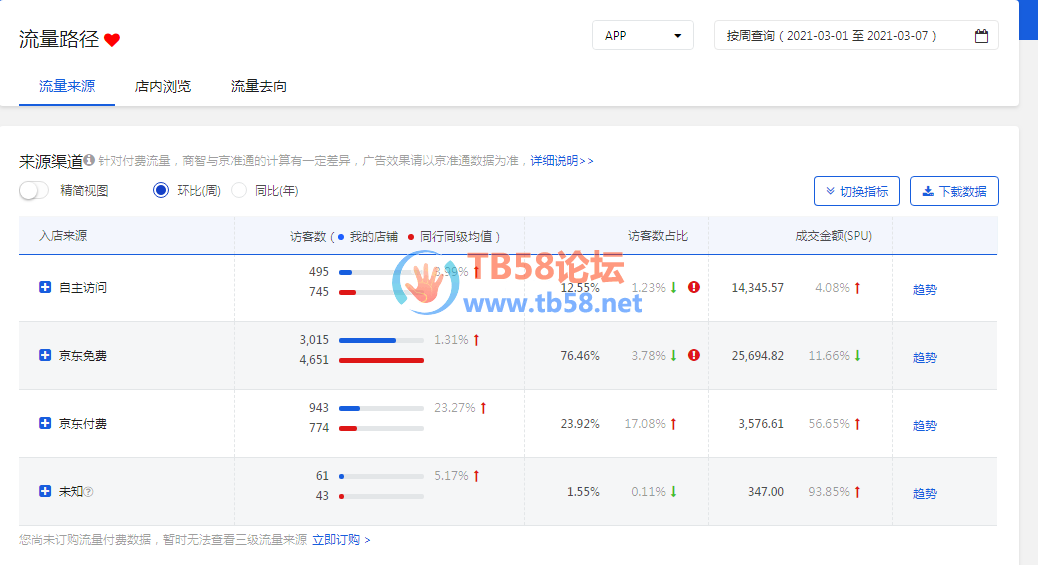The width and height of the screenshot is (1038, 565).
Task: Click the 我的店铺 legend label
Action: pyautogui.click(x=373, y=236)
